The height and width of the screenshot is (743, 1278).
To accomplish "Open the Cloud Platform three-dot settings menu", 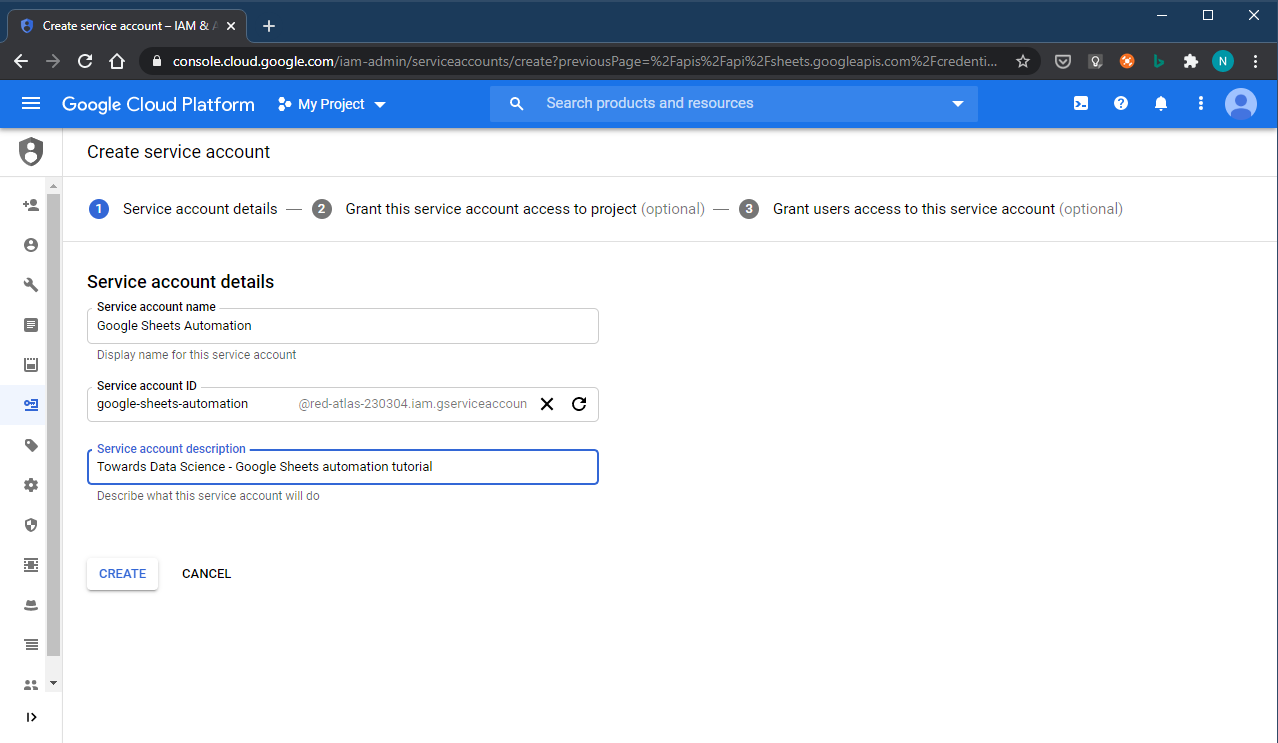I will click(x=1201, y=103).
